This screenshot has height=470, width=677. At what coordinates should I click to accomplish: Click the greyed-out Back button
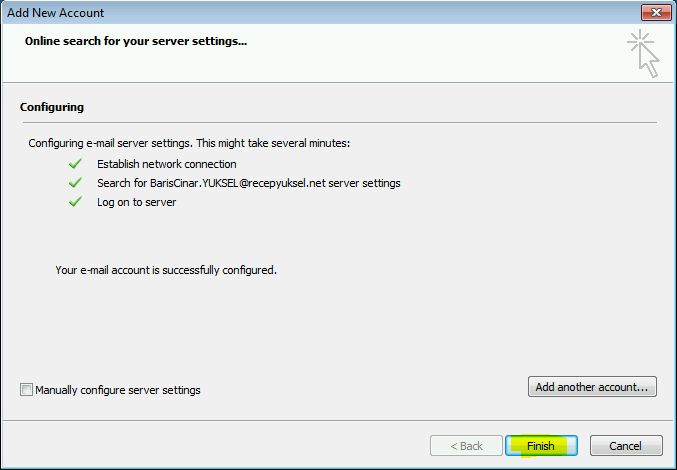pos(466,445)
